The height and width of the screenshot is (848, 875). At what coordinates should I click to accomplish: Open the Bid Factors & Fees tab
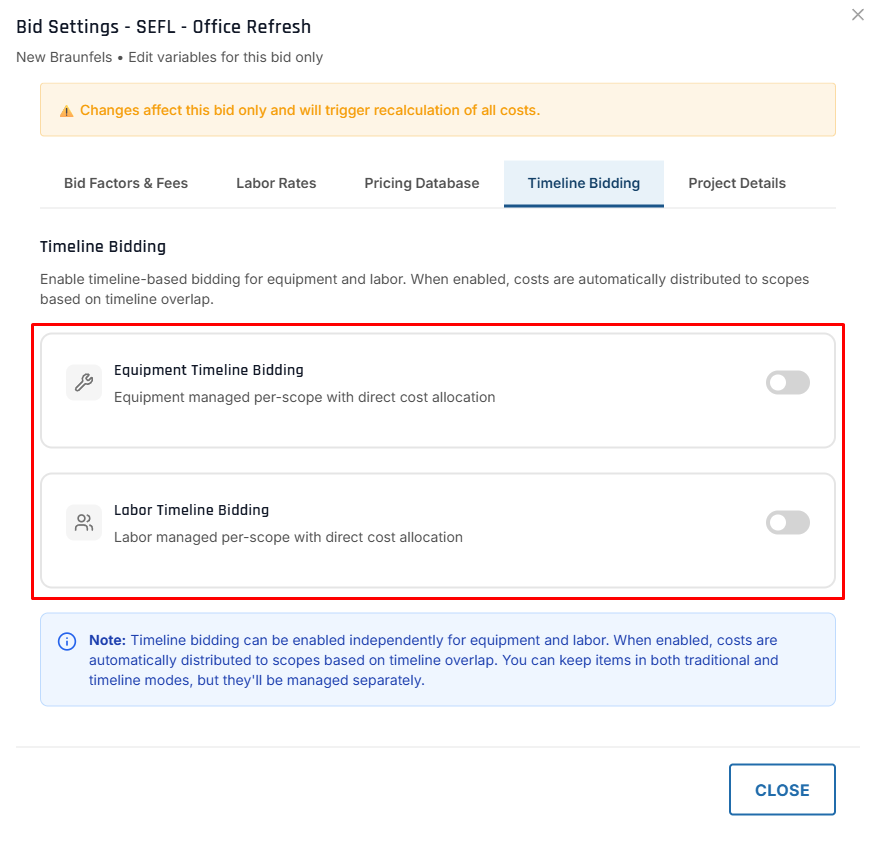(126, 184)
